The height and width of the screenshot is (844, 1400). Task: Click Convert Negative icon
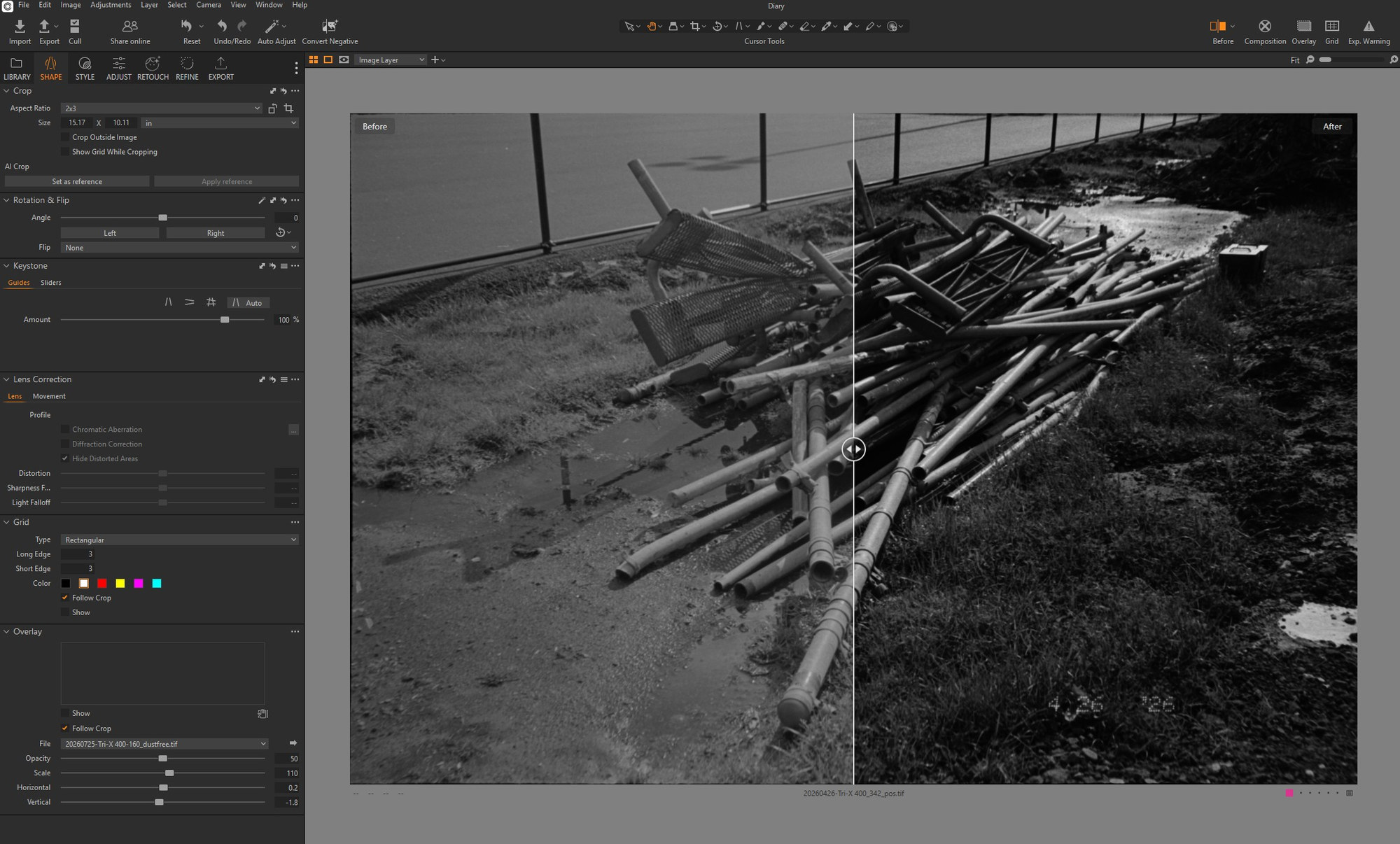coord(330,27)
